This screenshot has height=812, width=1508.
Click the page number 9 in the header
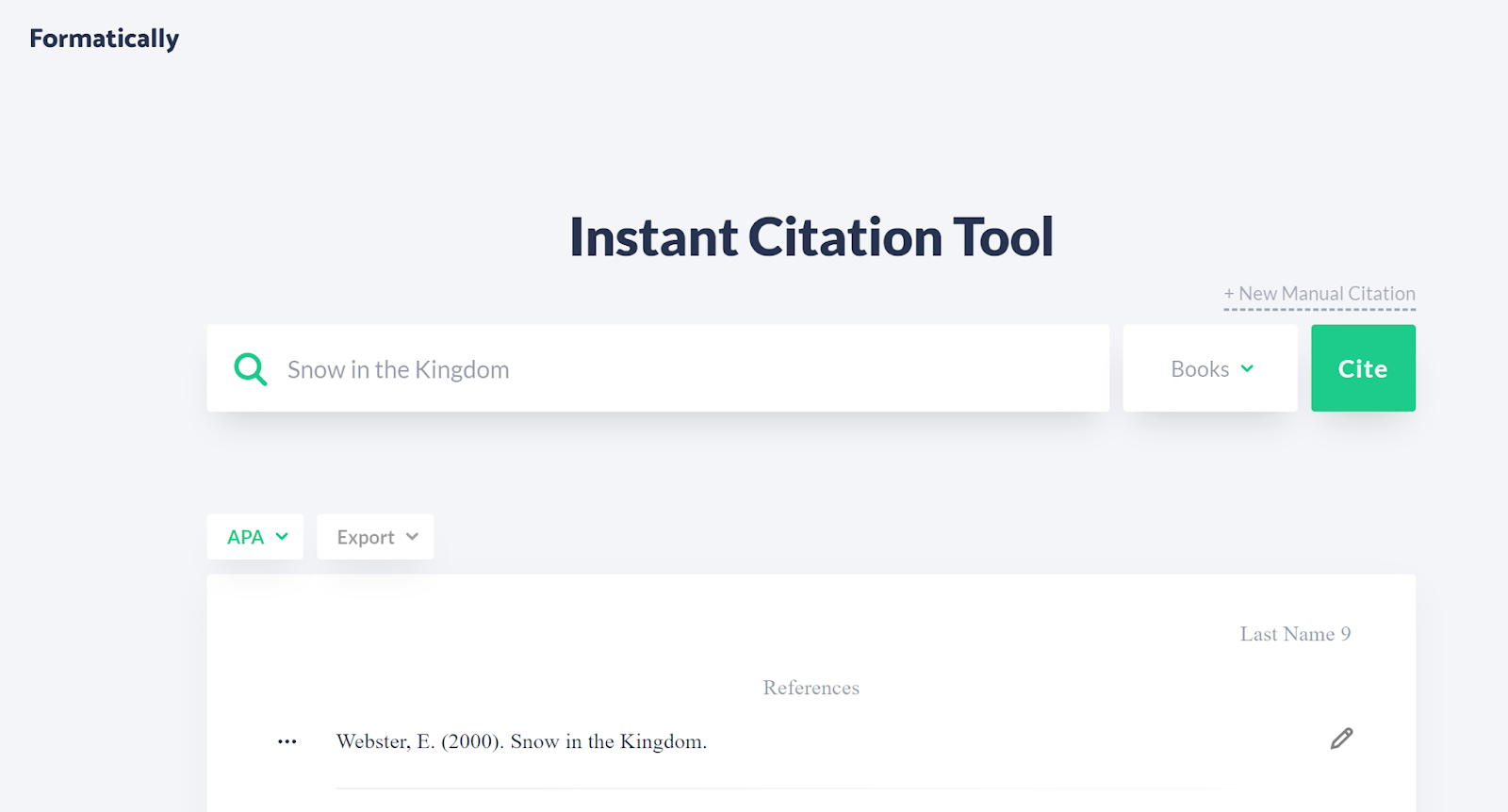click(1346, 634)
